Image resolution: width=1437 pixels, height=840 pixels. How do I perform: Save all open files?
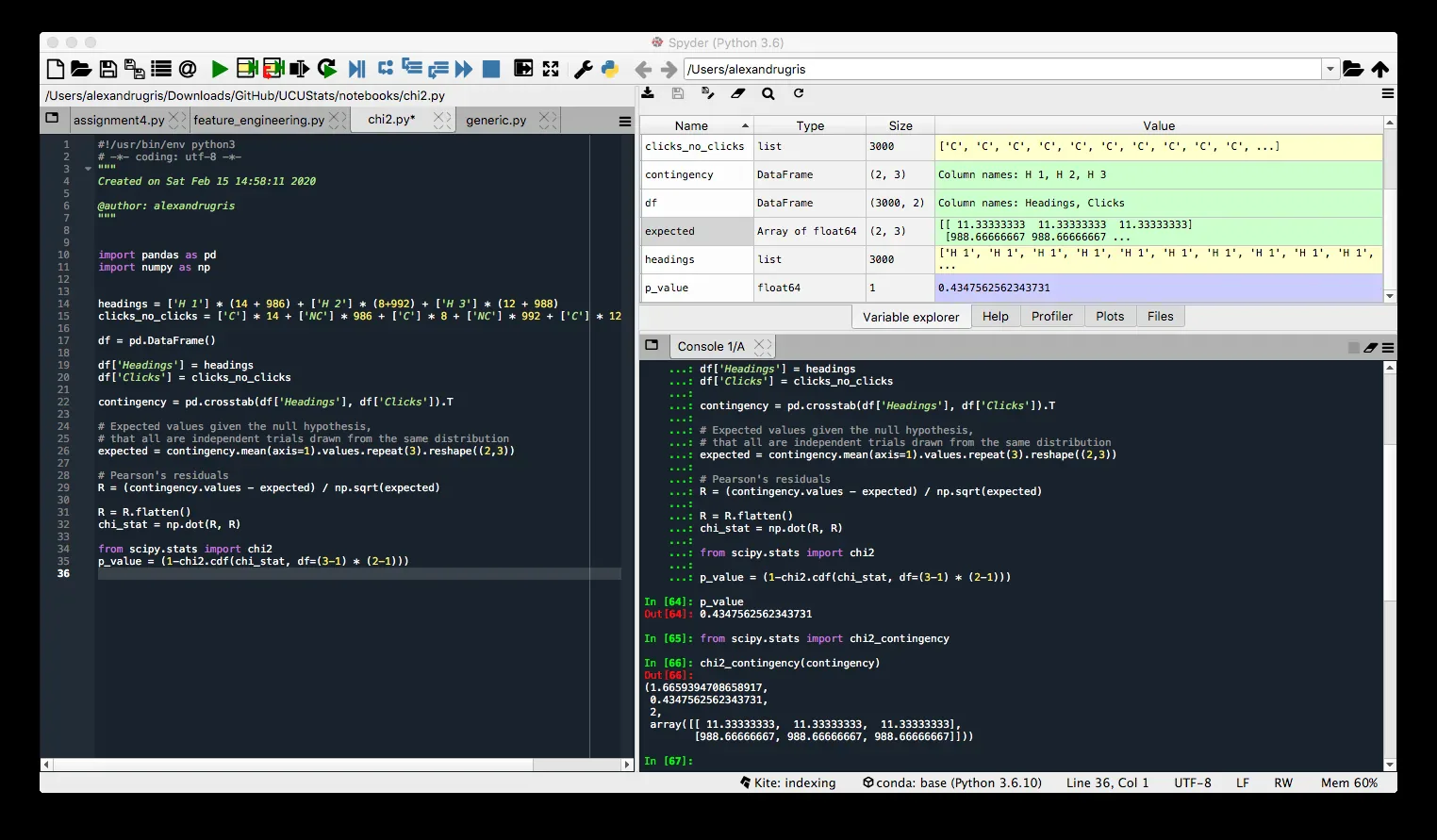tap(135, 69)
